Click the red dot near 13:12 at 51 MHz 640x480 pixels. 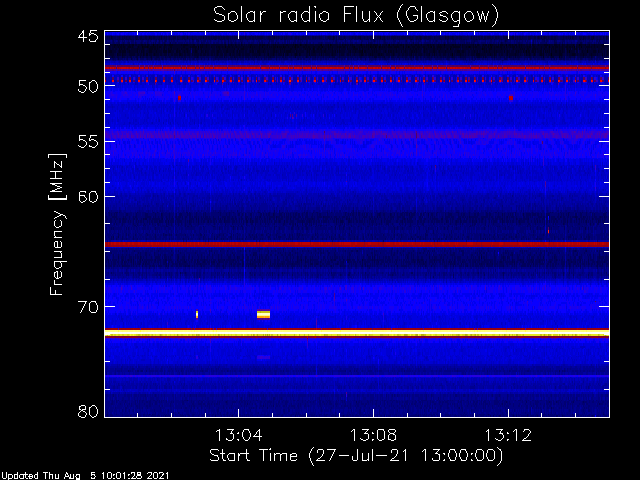[x=511, y=98]
